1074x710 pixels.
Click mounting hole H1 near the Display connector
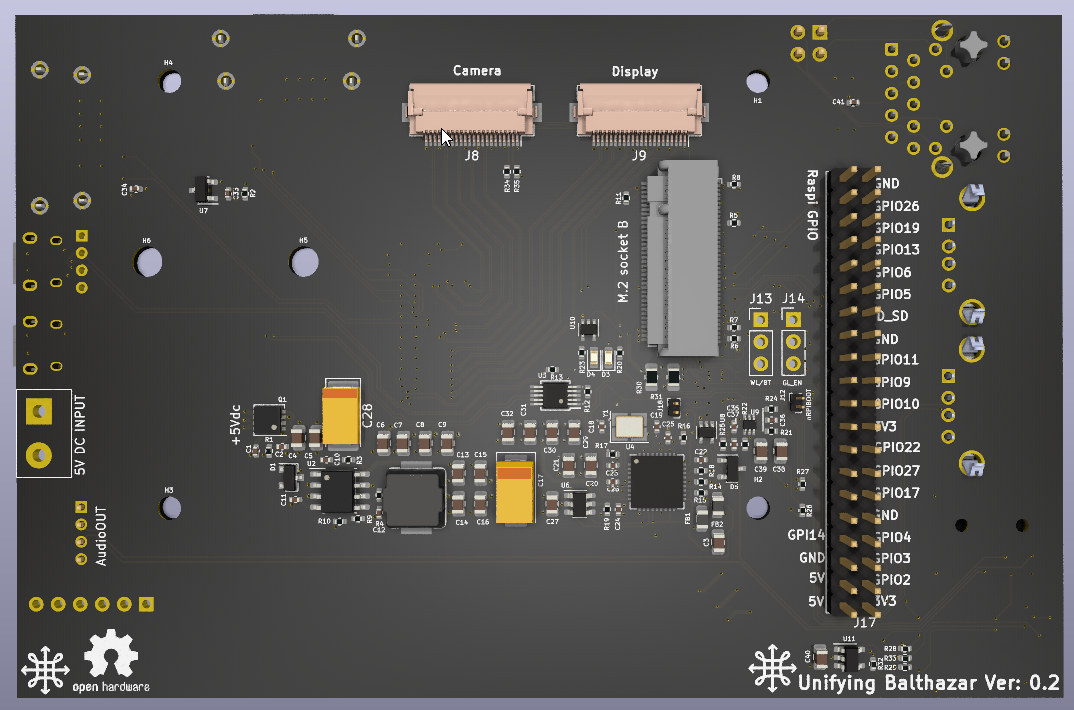pyautogui.click(x=757, y=82)
